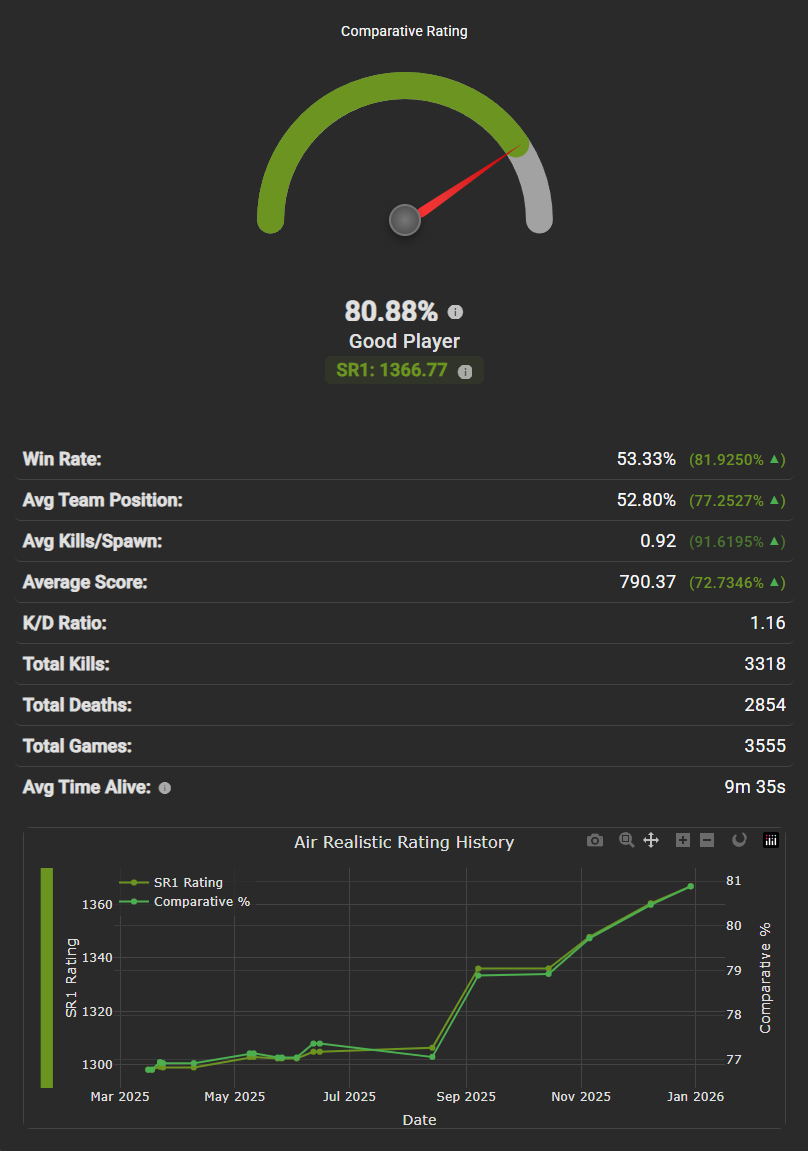Click the Jan 2026 final data point
This screenshot has height=1151, width=808.
pyautogui.click(x=691, y=887)
